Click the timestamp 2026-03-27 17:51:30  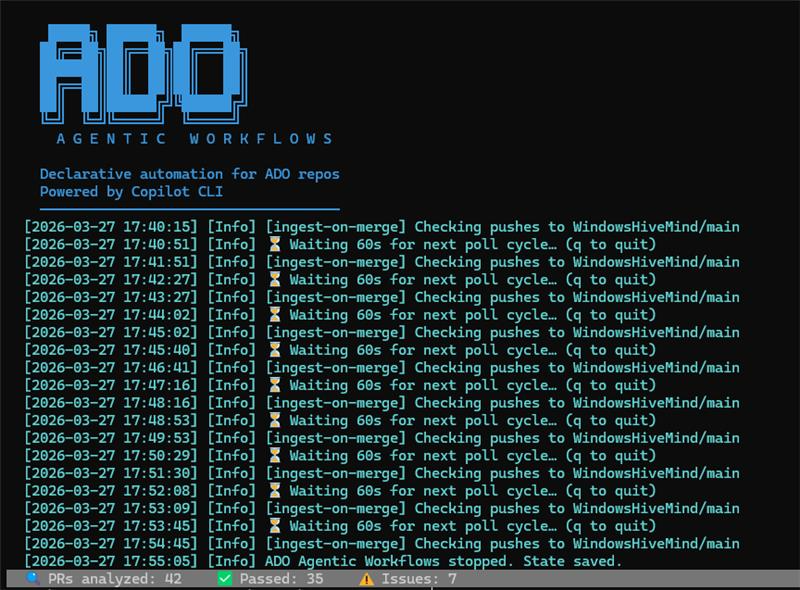pyautogui.click(x=111, y=474)
